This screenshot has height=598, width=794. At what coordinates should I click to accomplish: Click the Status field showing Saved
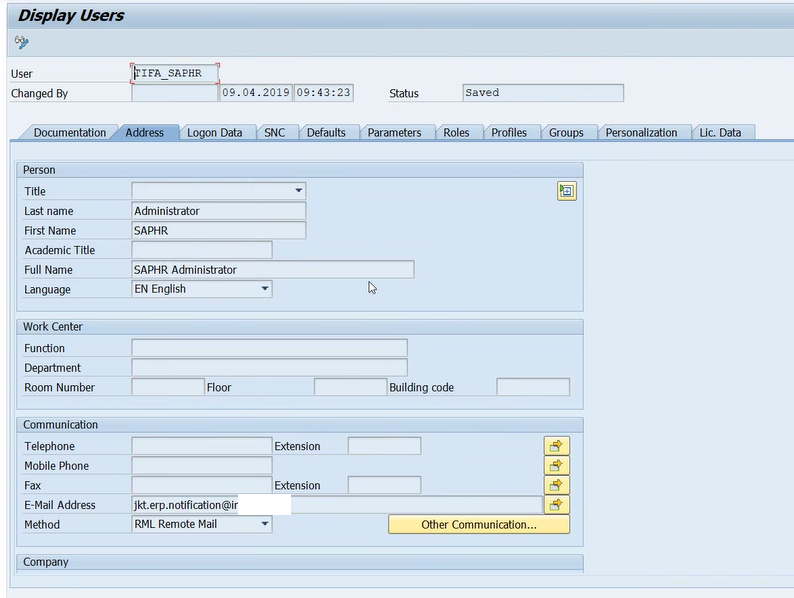[x=543, y=93]
